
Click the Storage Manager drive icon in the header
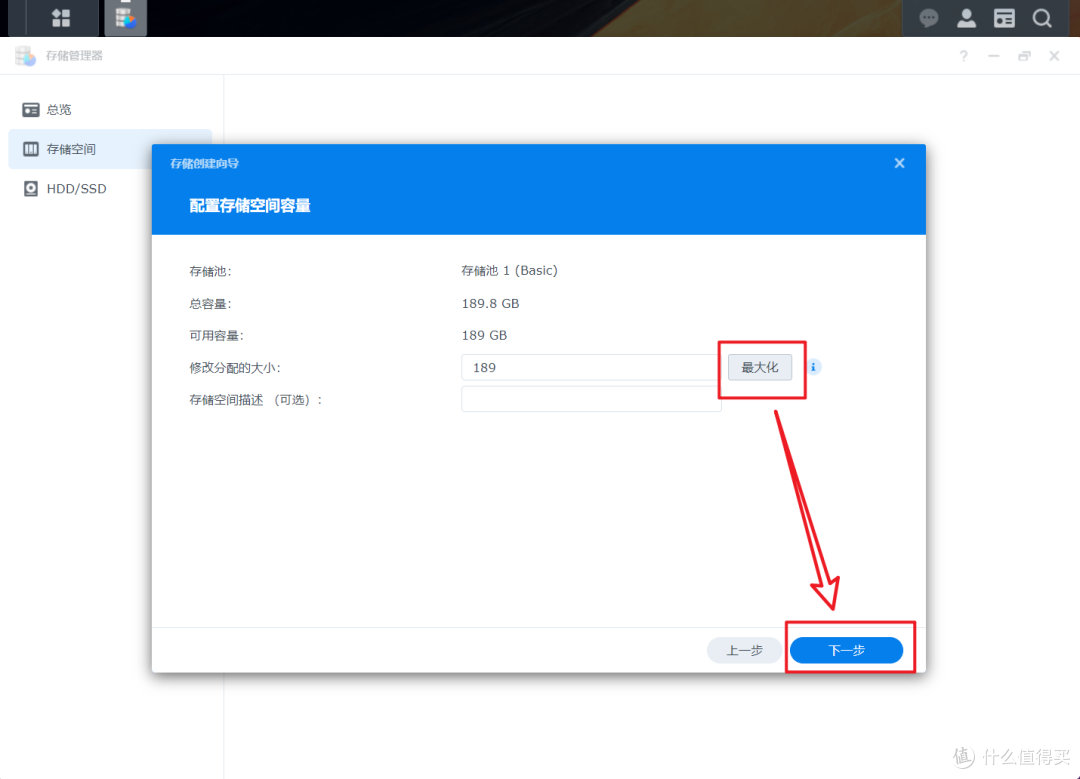tap(24, 55)
